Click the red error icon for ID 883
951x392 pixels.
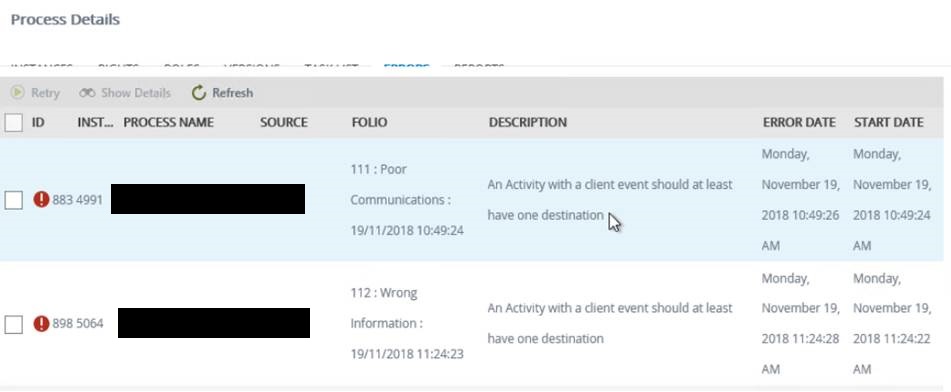[x=41, y=199]
